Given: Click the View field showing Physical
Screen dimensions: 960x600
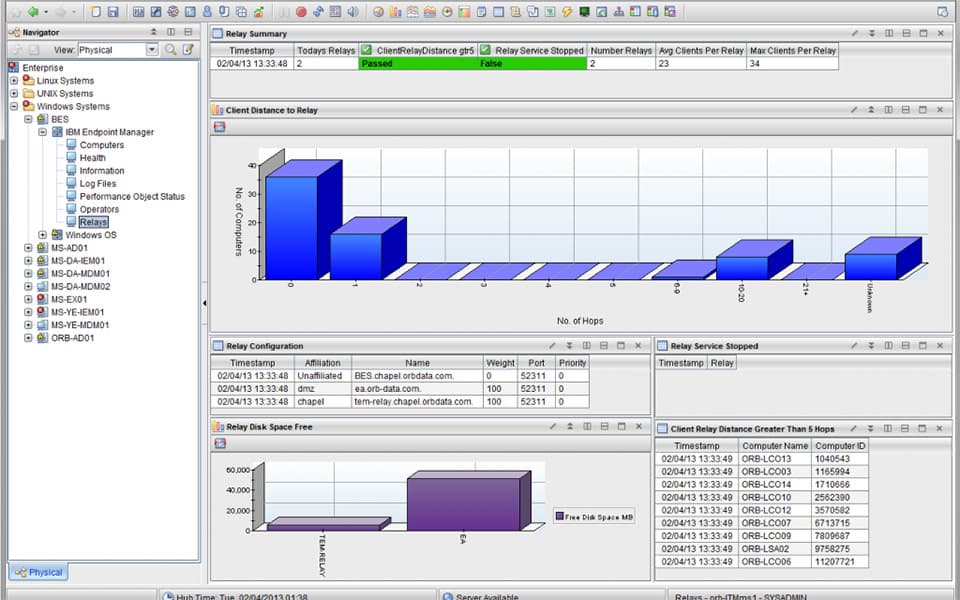Looking at the screenshot, I should pos(112,50).
